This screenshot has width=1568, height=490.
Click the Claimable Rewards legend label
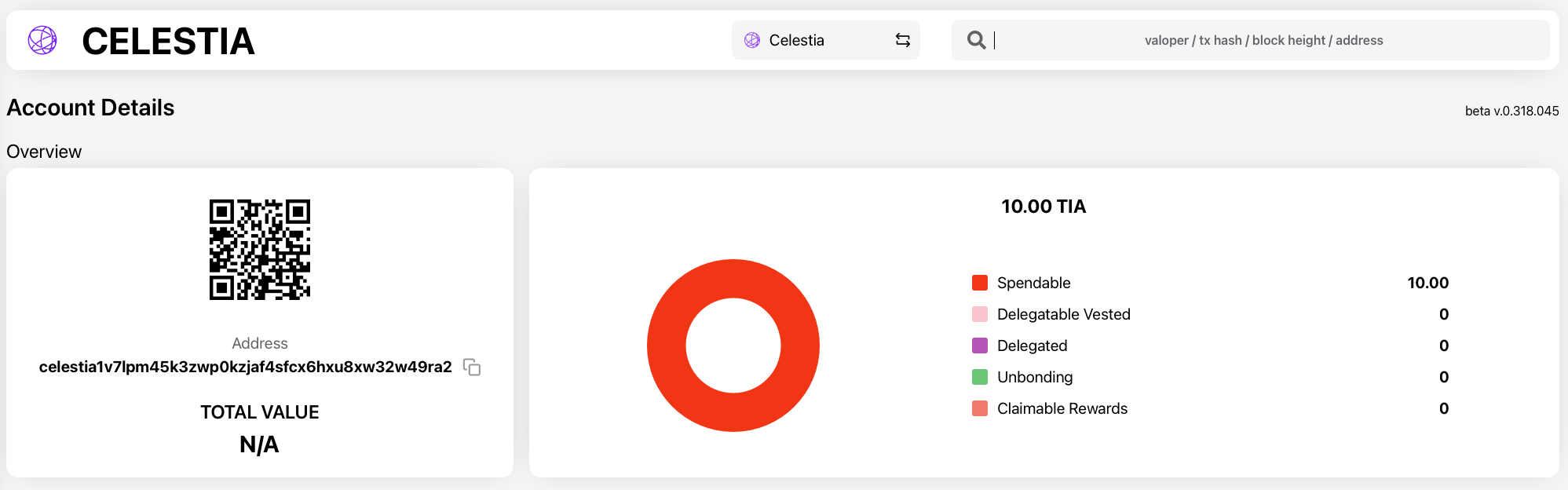coord(1062,408)
